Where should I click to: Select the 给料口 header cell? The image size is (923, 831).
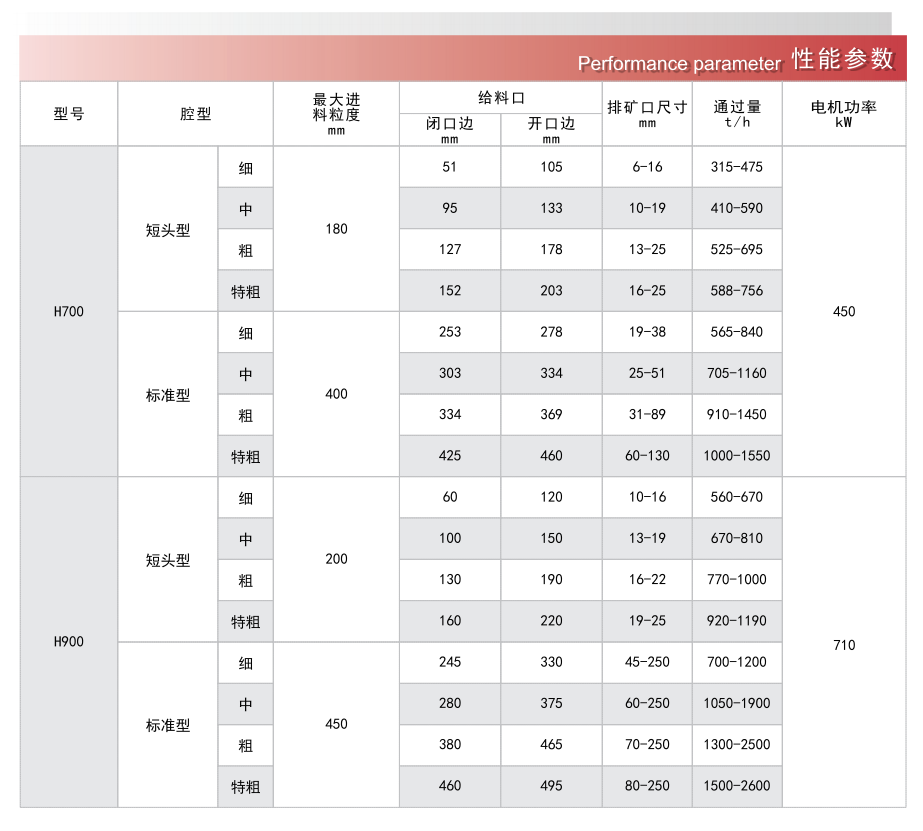pyautogui.click(x=501, y=98)
